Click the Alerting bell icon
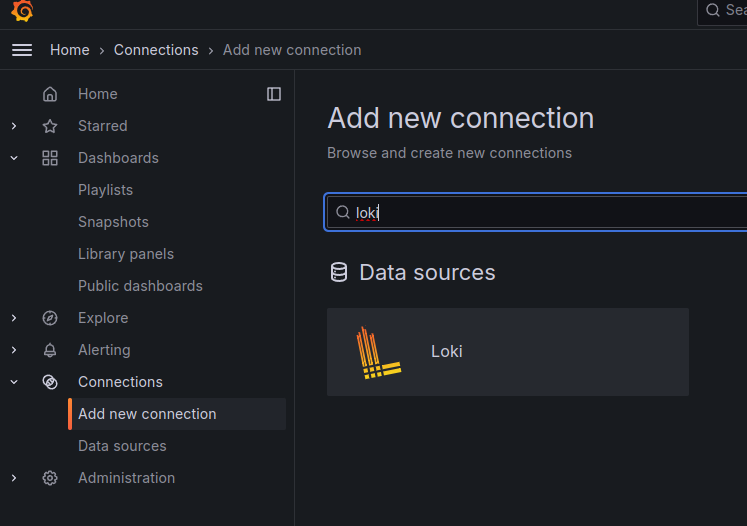This screenshot has width=747, height=526. (x=50, y=350)
